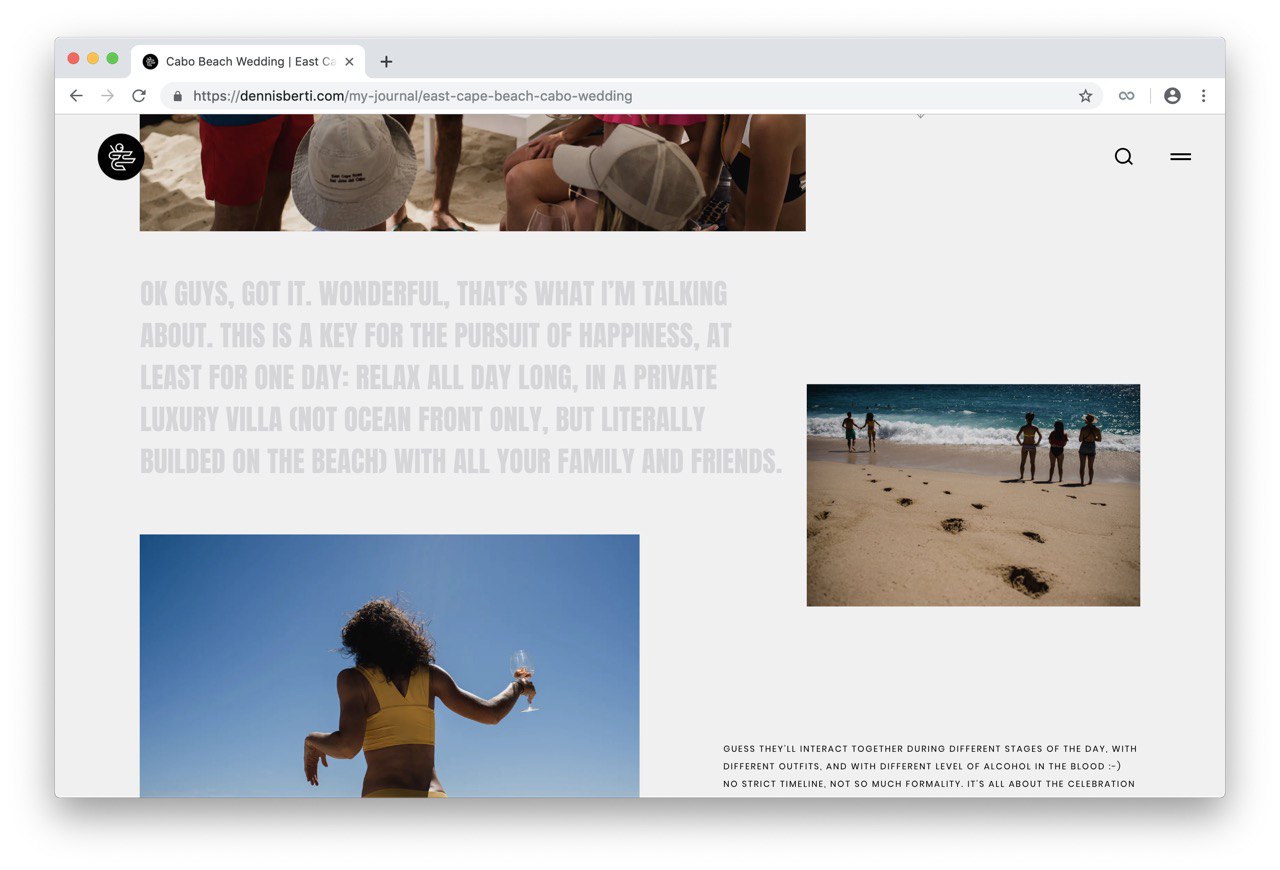Screen dimensions: 1280x870
Task: Open the two-line hamburger menu
Action: (1181, 157)
